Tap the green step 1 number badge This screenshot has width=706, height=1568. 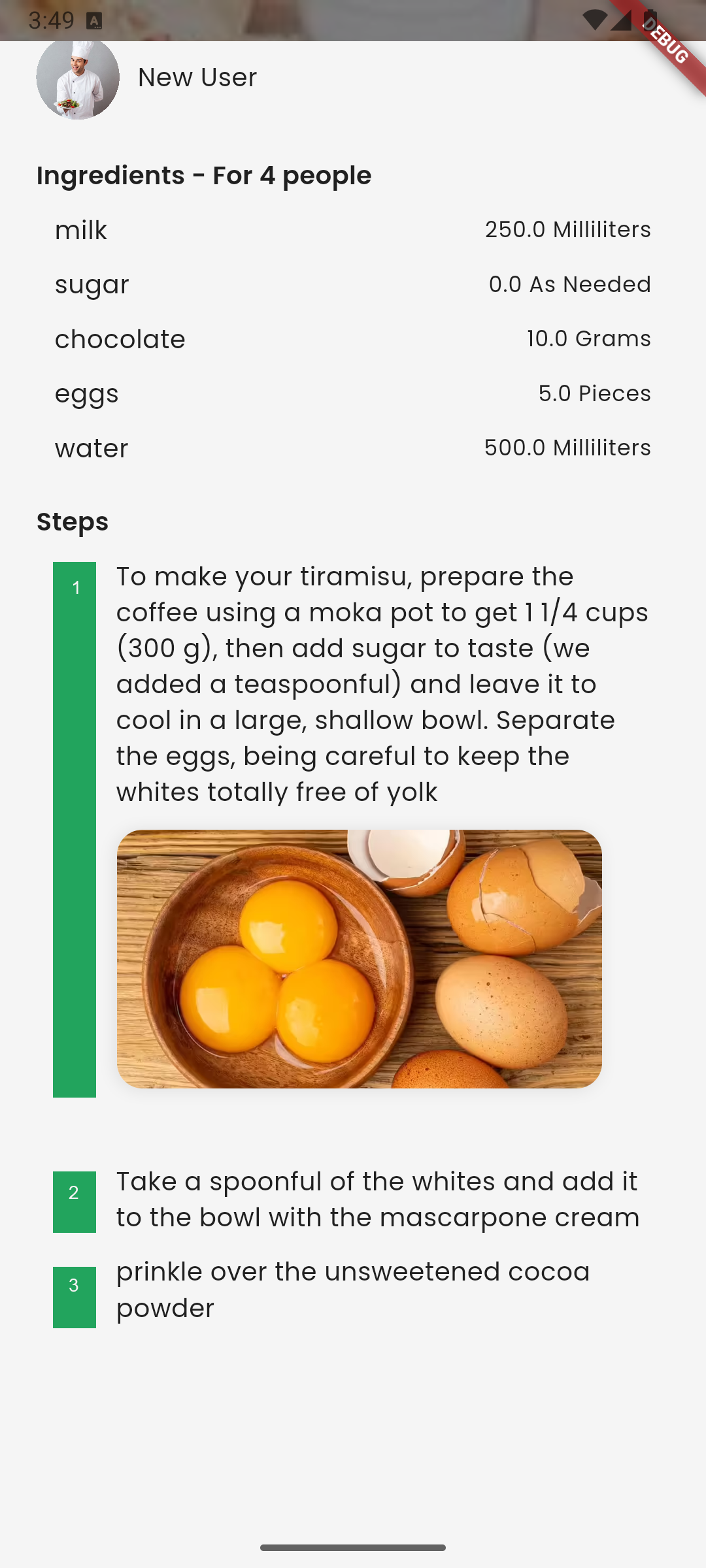tap(75, 828)
